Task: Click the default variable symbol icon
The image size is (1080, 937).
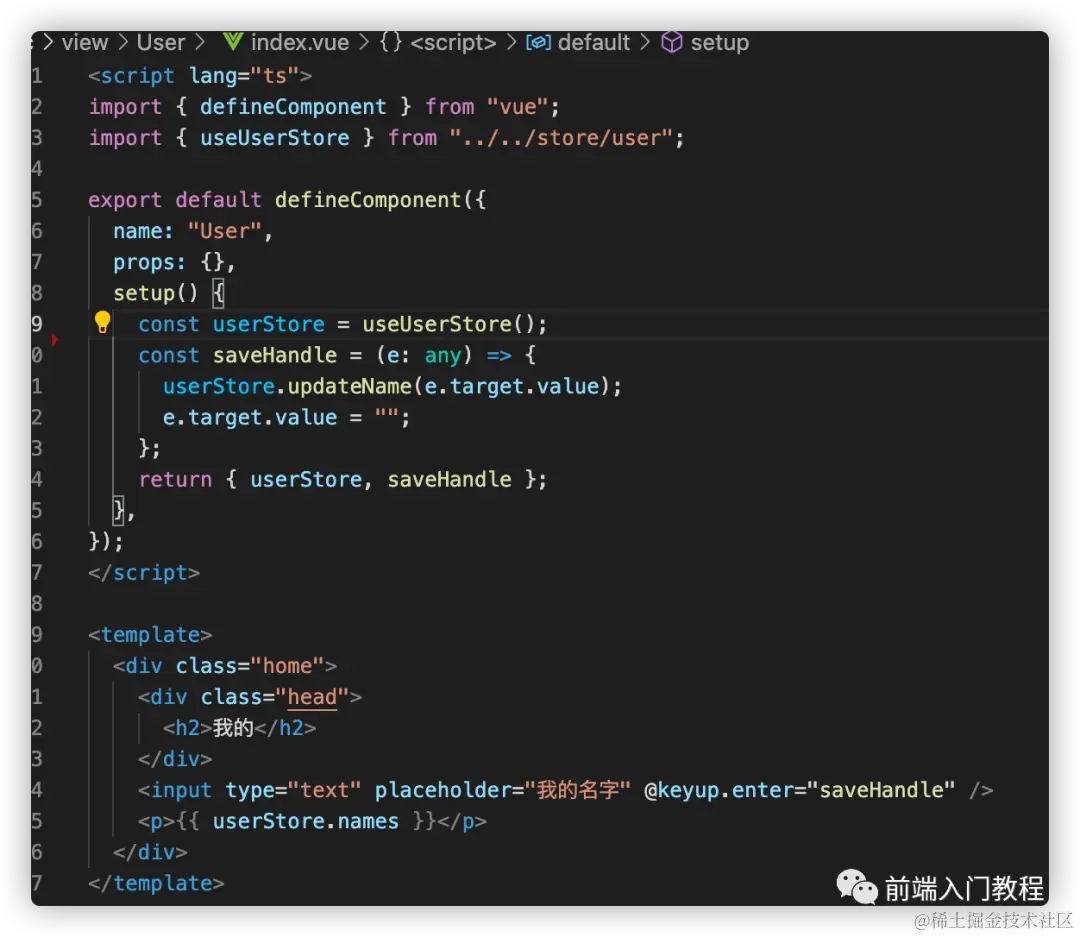Action: (x=538, y=43)
